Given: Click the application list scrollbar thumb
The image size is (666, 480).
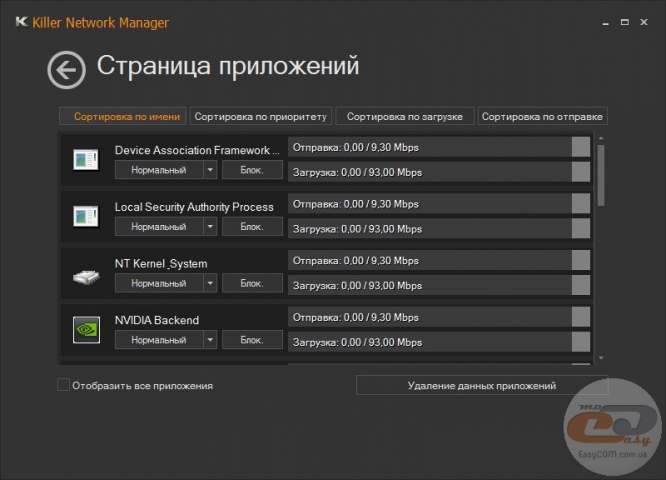Looking at the screenshot, I should (601, 175).
